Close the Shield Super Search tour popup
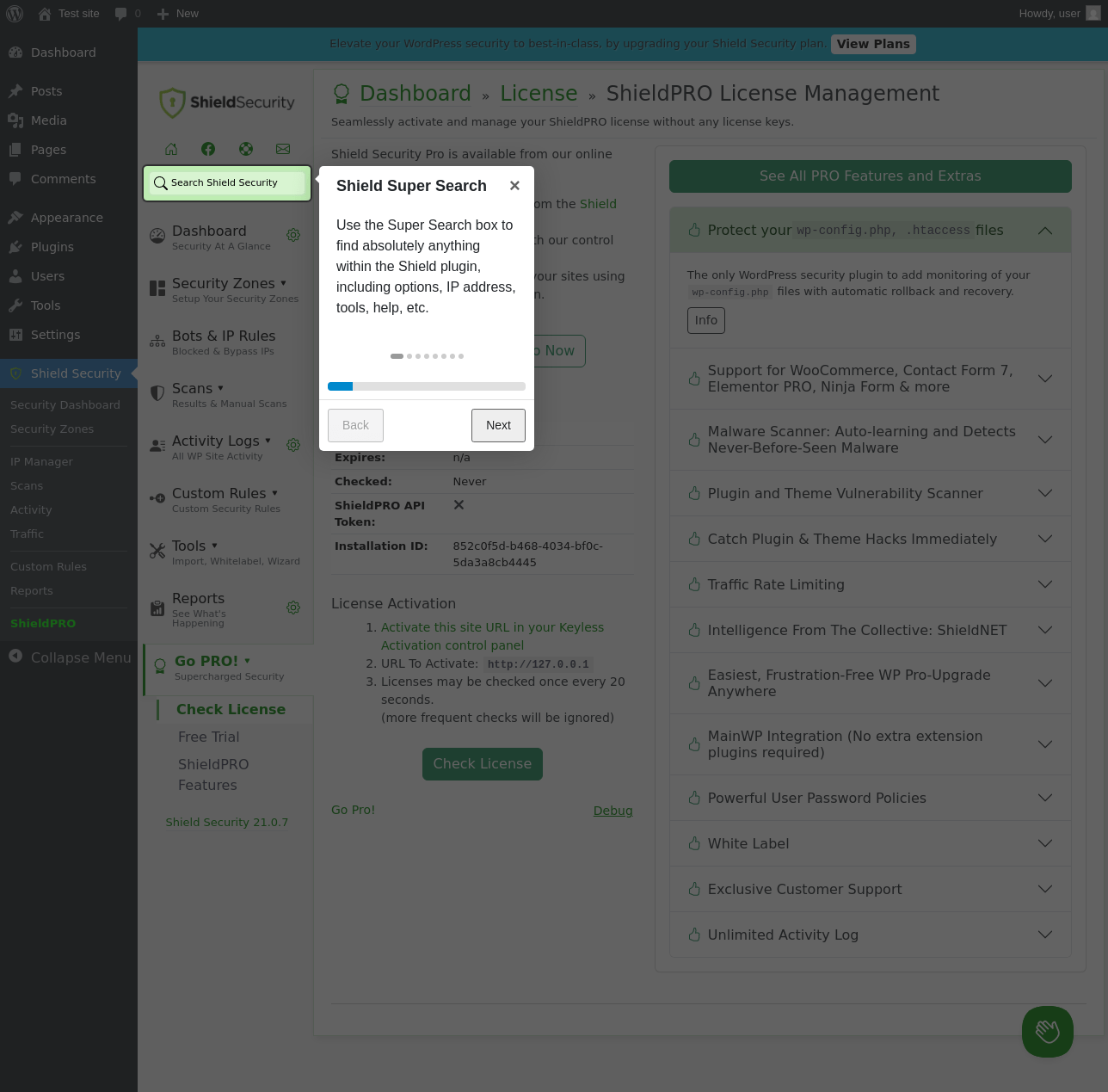This screenshot has width=1108, height=1092. pos(514,186)
